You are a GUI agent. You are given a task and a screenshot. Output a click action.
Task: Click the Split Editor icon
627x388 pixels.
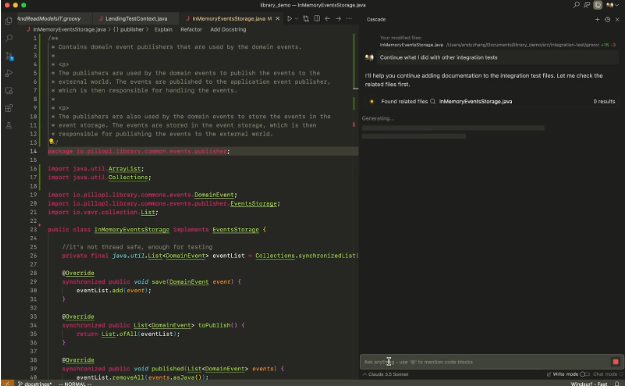point(317,19)
